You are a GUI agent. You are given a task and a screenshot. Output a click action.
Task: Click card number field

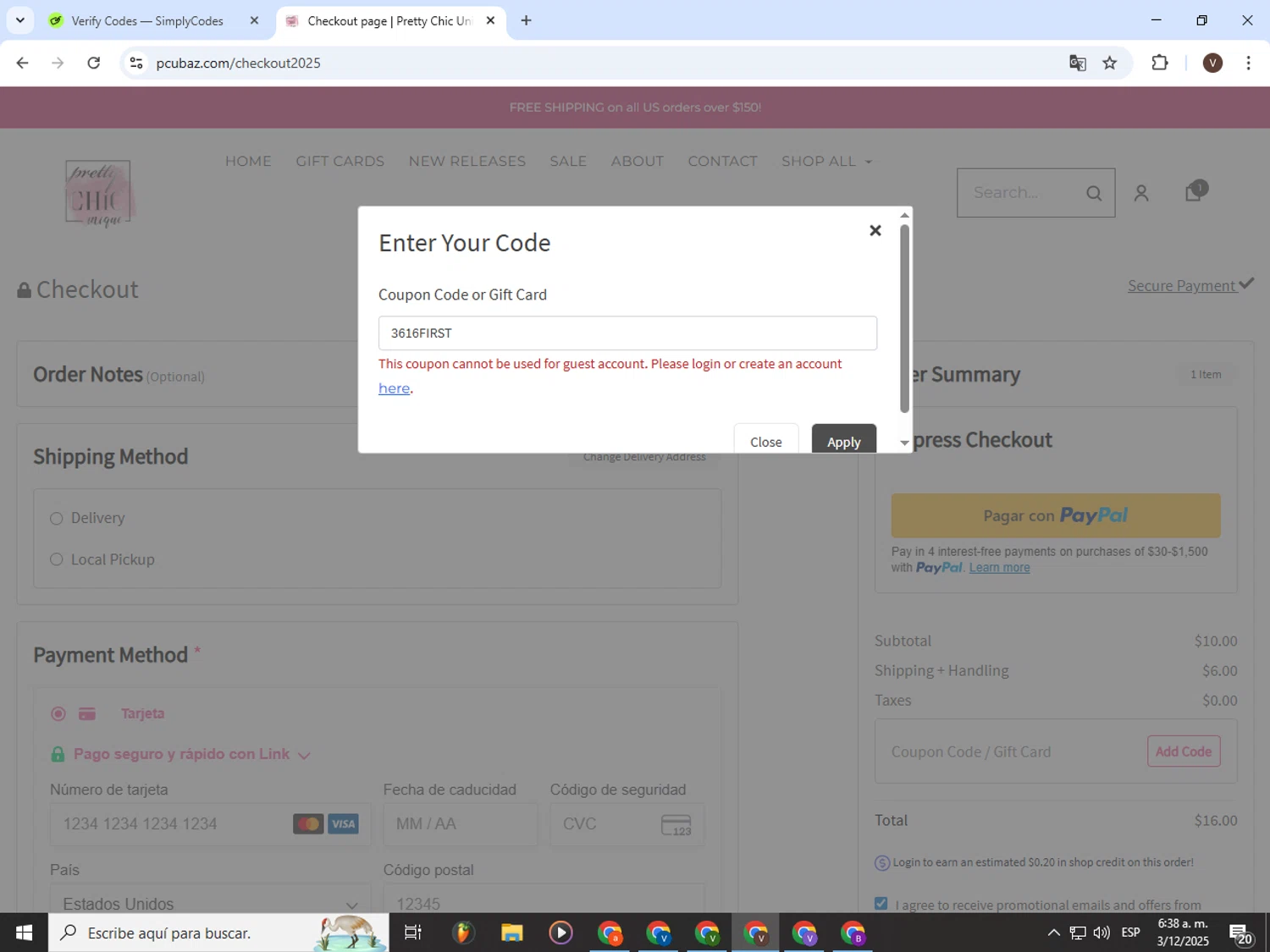pyautogui.click(x=210, y=823)
